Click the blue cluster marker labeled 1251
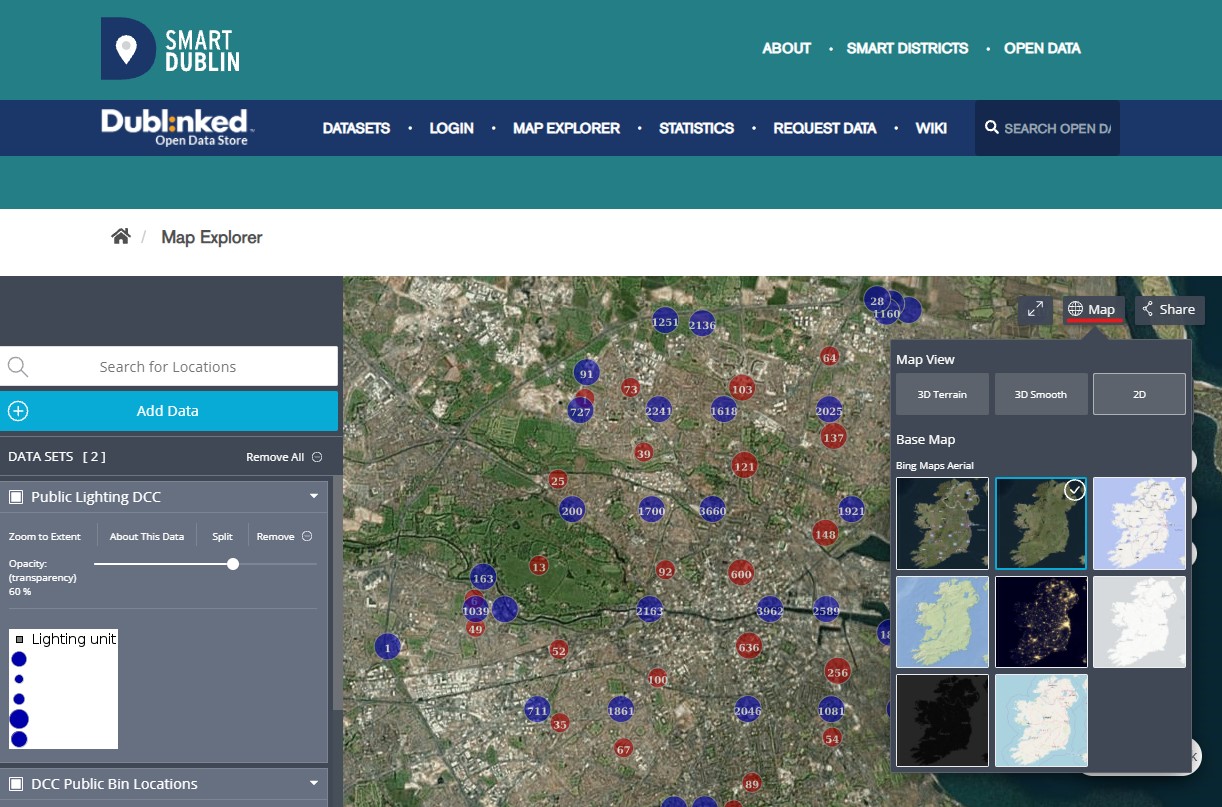Screen dimensions: 1222x807 [x=665, y=322]
